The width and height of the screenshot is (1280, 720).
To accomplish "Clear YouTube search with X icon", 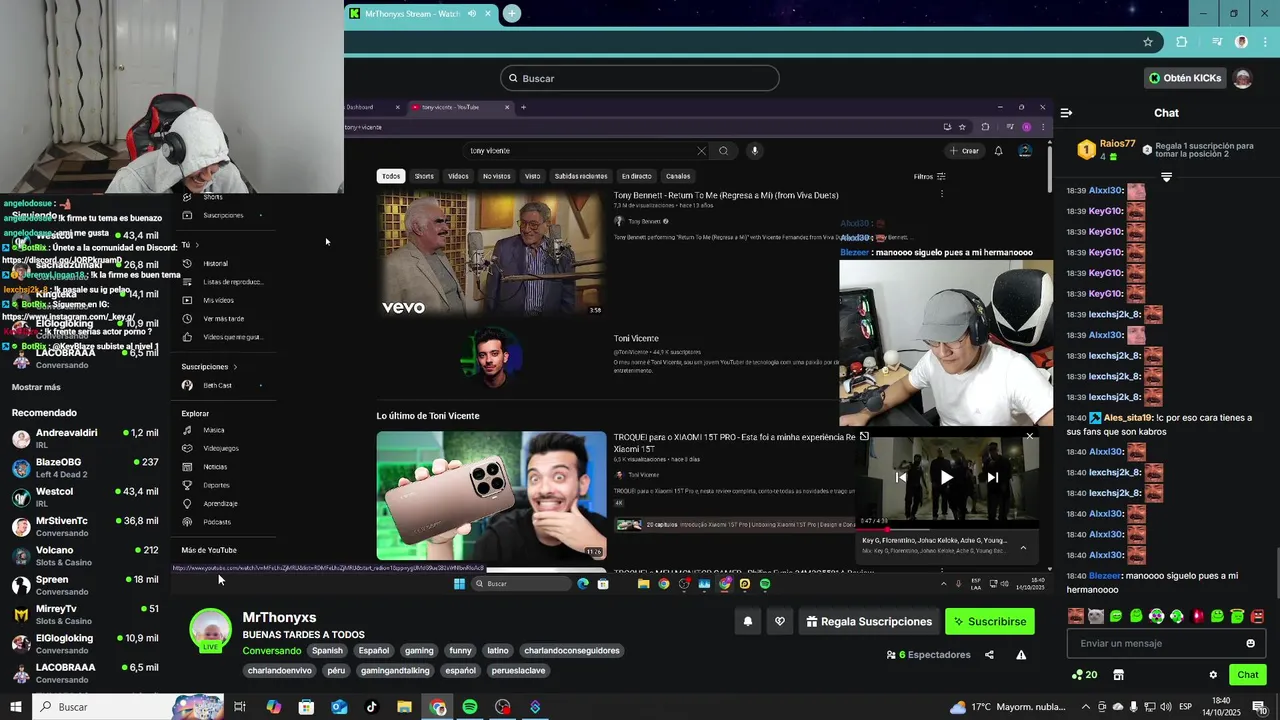I will pyautogui.click(x=701, y=151).
